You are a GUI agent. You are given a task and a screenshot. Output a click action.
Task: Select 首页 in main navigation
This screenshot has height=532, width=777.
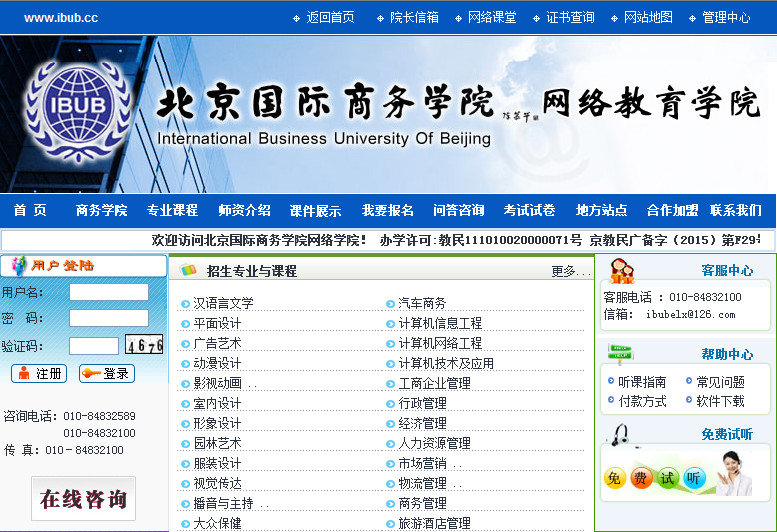click(30, 210)
